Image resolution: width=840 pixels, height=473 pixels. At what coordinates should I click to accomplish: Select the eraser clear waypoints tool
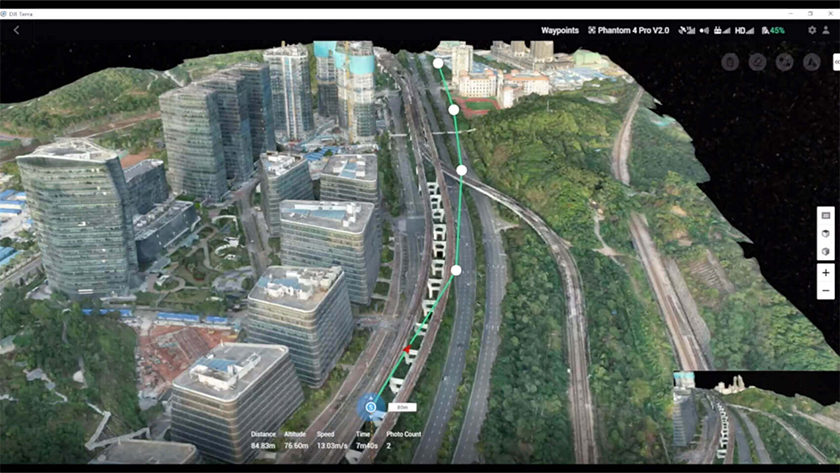(757, 62)
